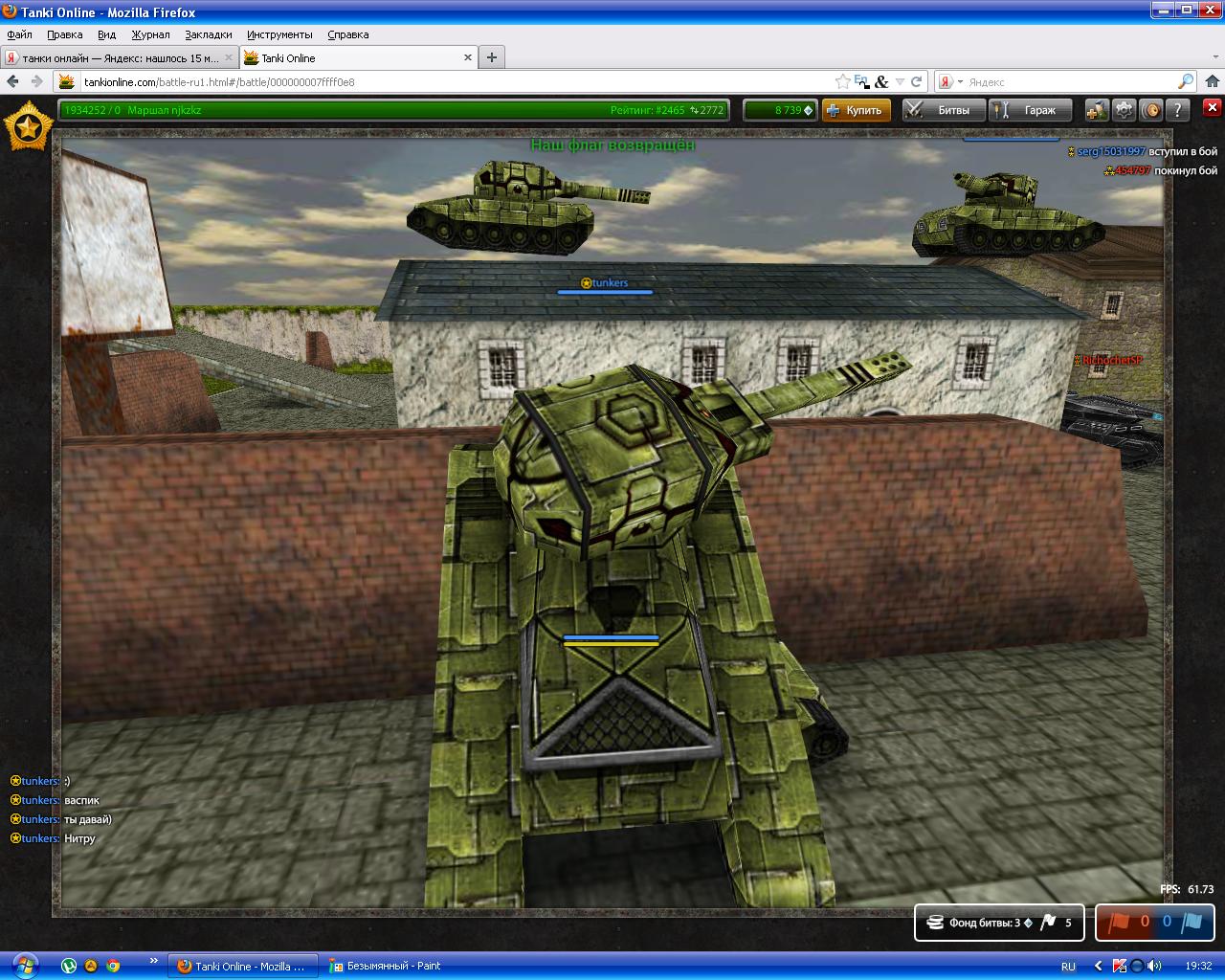Click the red team flag score
This screenshot has width=1225, height=980.
click(1130, 923)
